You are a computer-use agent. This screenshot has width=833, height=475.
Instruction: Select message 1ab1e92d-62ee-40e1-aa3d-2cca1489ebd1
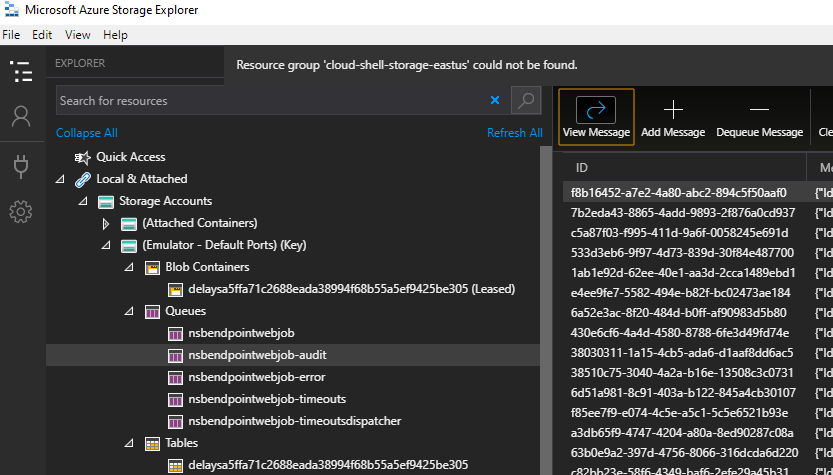[684, 273]
